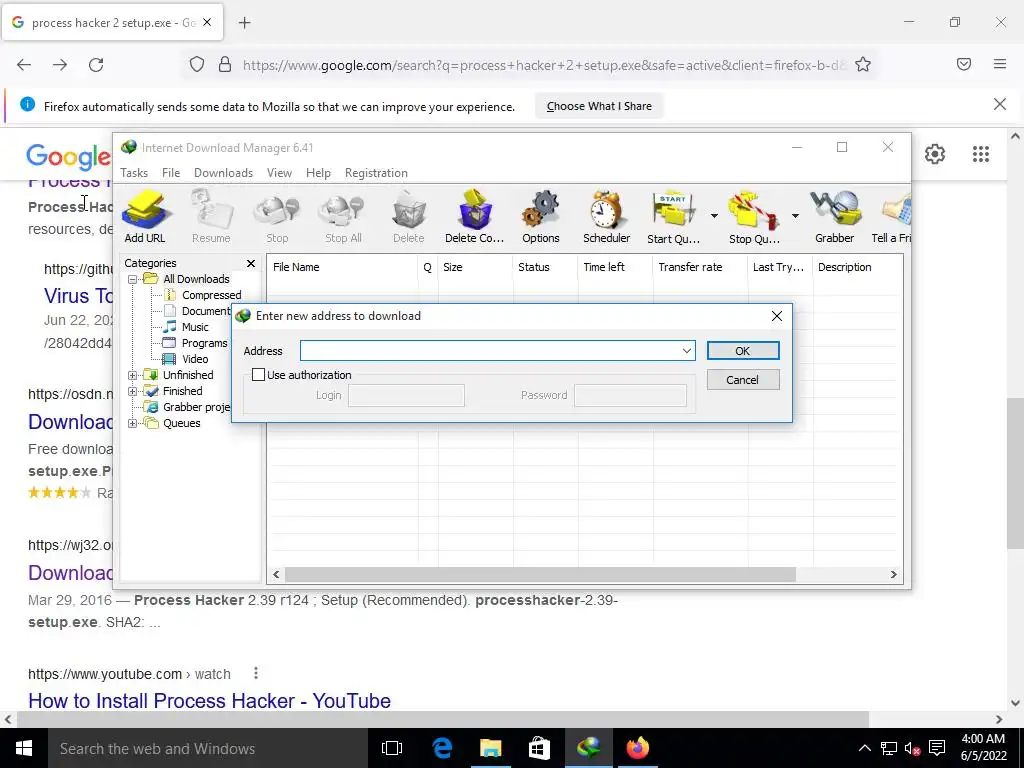Image resolution: width=1024 pixels, height=768 pixels.
Task: Open IDM Options gear icon
Action: 541,217
